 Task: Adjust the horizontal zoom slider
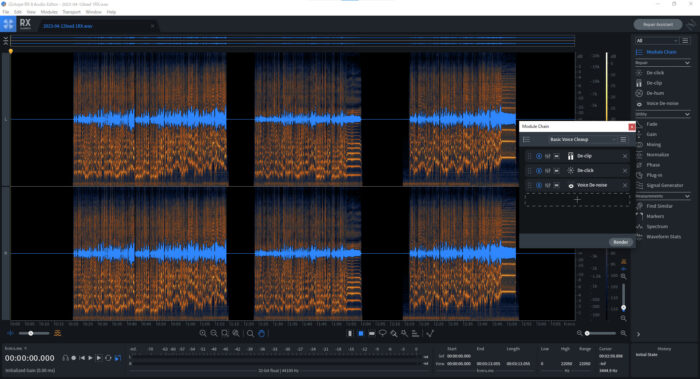tap(601, 333)
